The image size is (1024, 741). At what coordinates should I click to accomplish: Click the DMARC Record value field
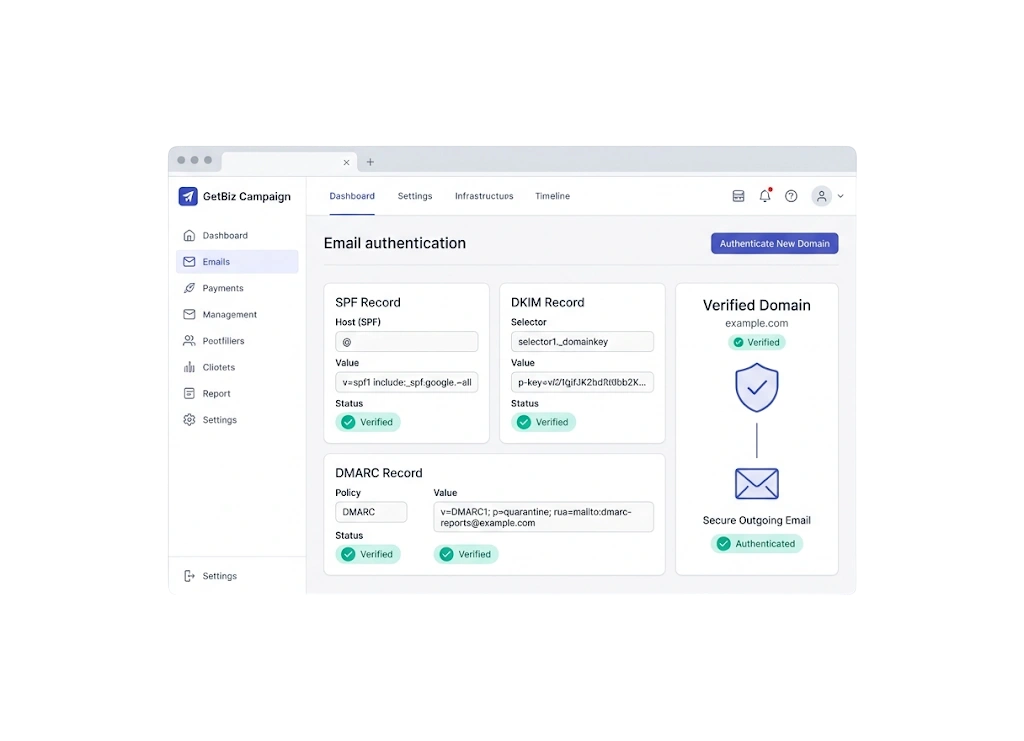pos(543,517)
